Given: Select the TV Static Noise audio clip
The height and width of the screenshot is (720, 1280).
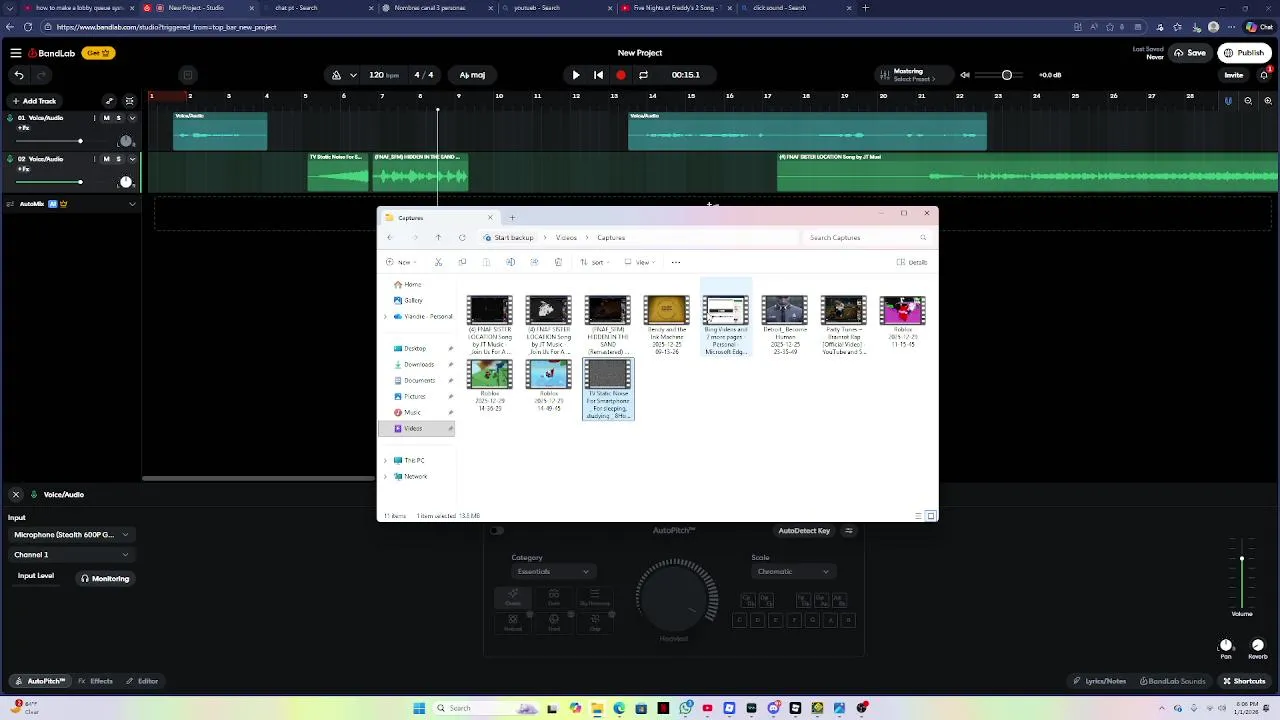Looking at the screenshot, I should (338, 171).
